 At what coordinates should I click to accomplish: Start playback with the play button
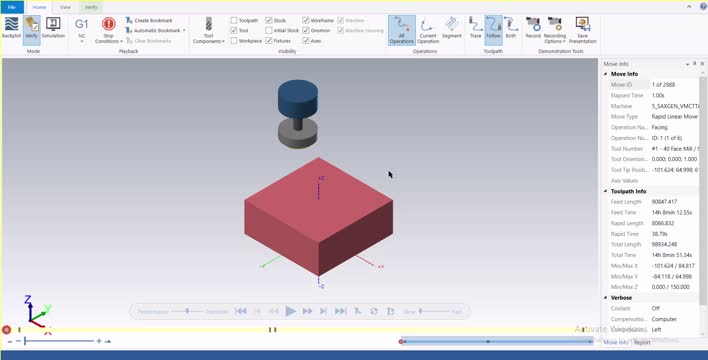click(x=291, y=311)
